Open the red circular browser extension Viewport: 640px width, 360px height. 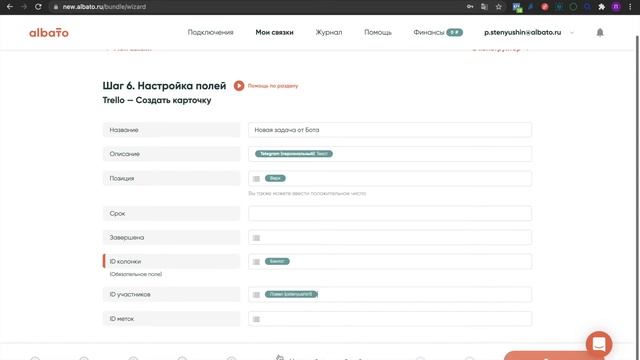544,7
